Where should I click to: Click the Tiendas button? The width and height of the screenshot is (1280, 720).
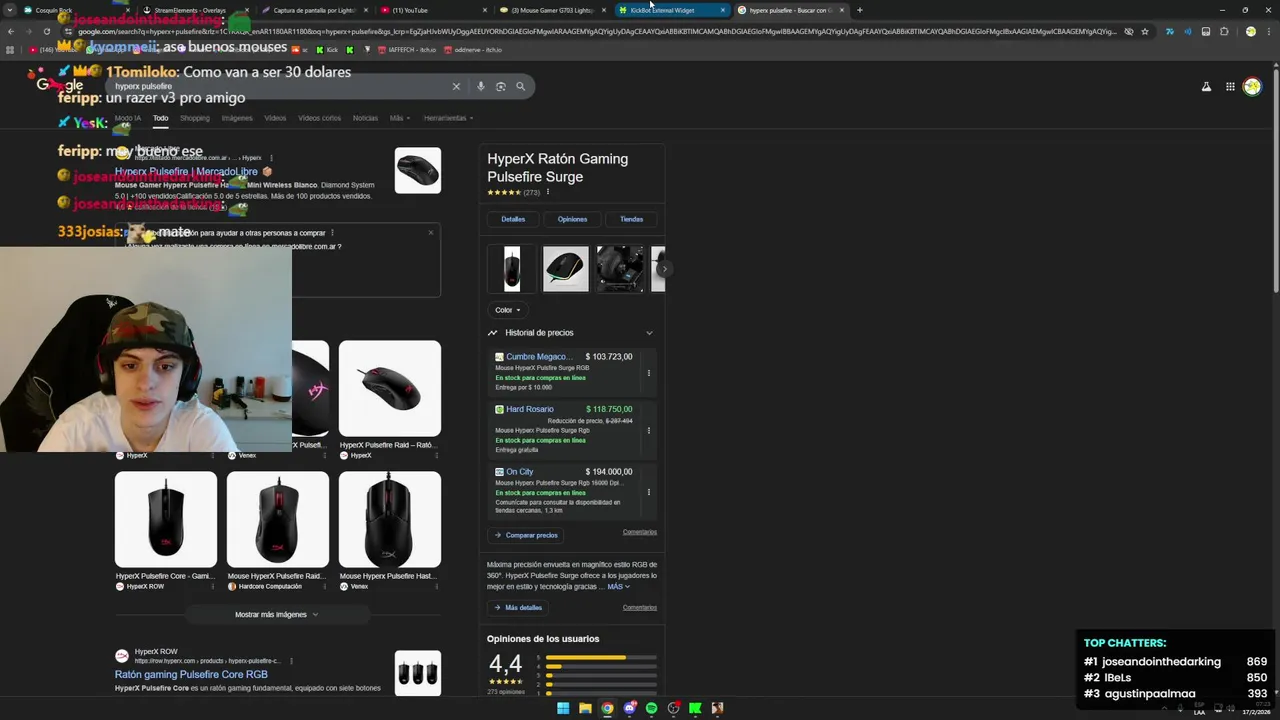[631, 219]
